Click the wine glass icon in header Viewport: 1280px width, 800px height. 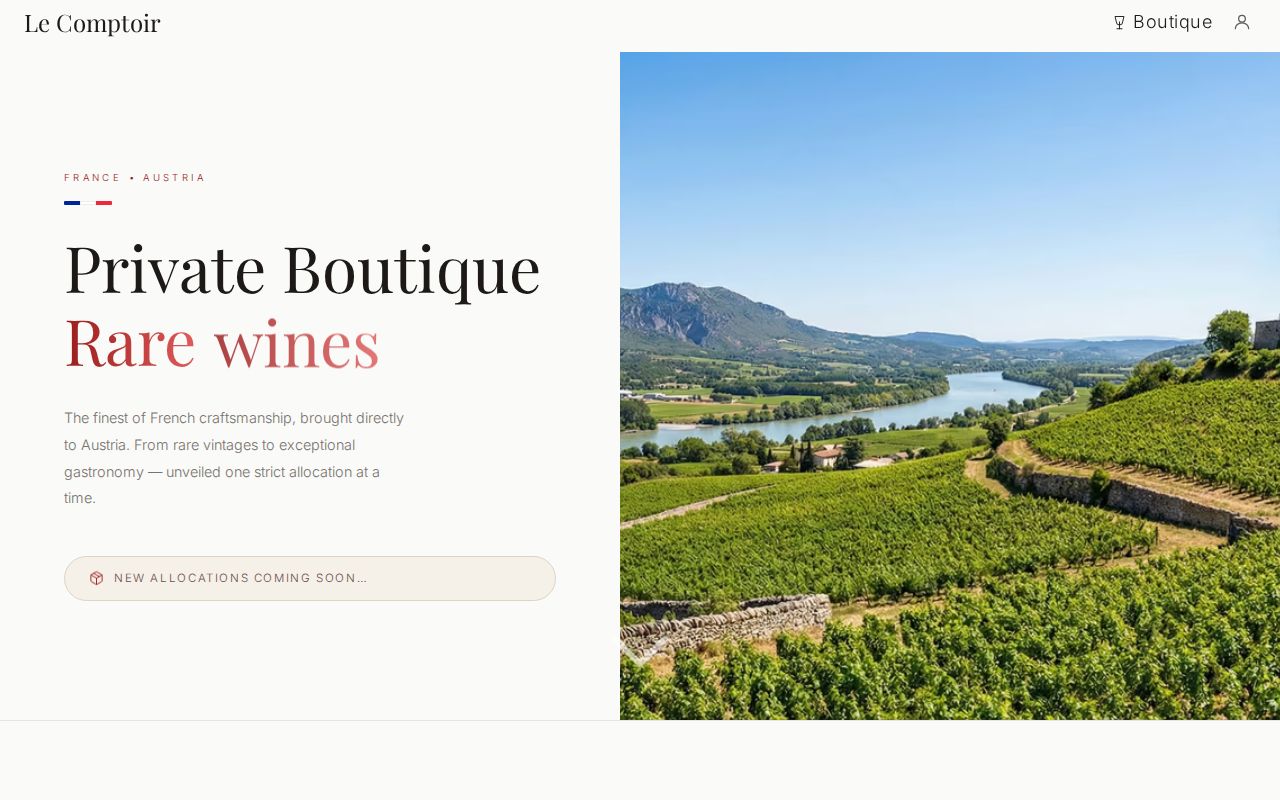pyautogui.click(x=1120, y=22)
